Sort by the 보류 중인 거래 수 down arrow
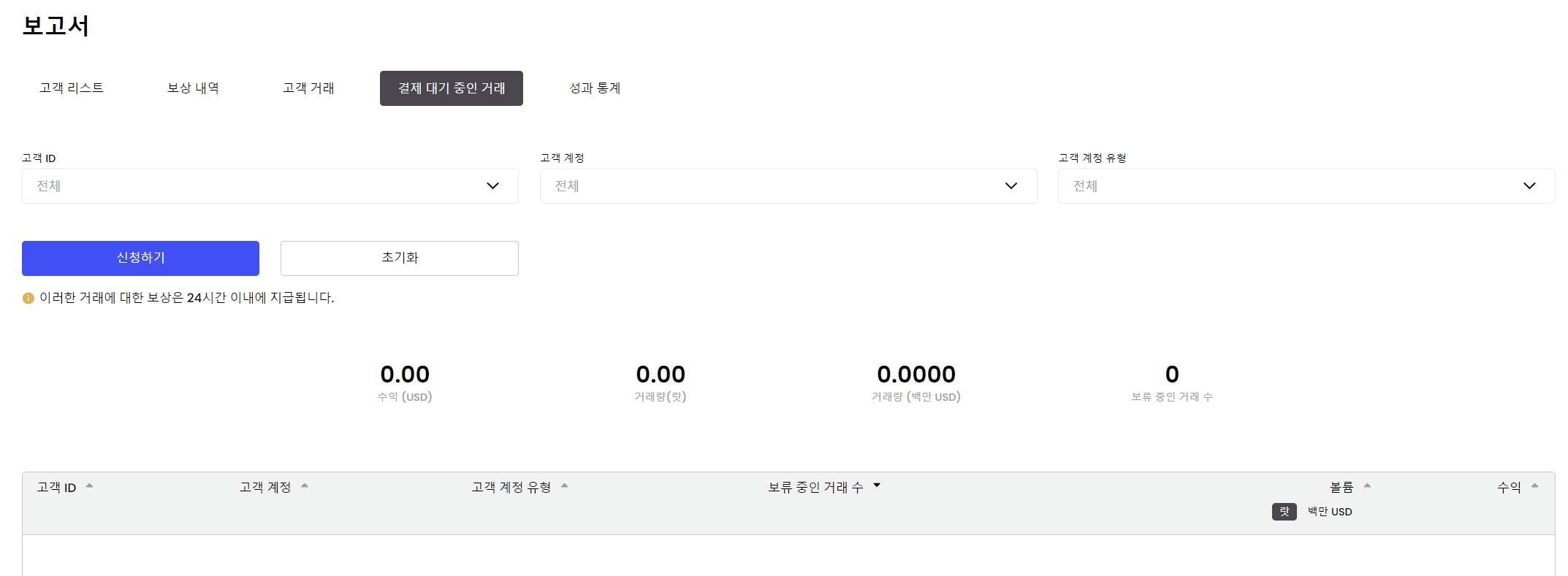Viewport: 1568px width, 576px height. click(x=877, y=485)
